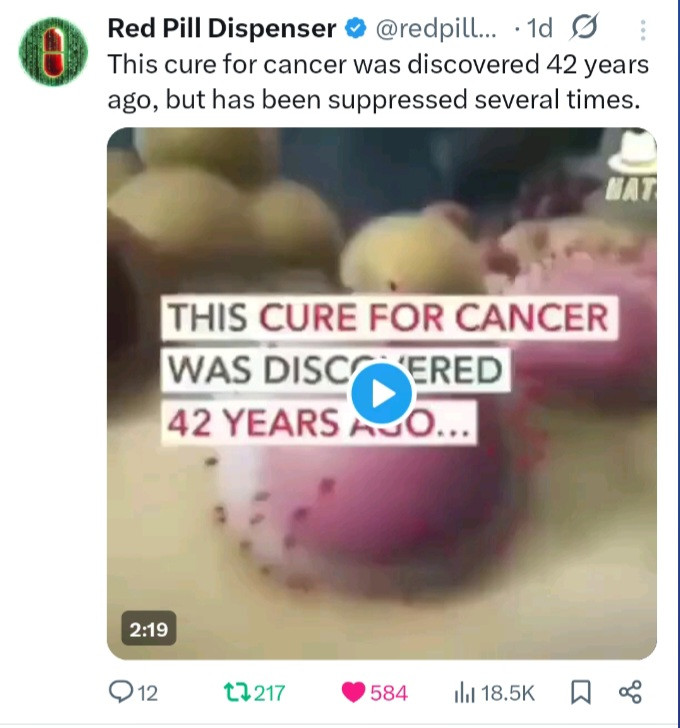Viewport: 680px width, 728px height.
Task: Click the green repost arrows icon
Action: (237, 692)
